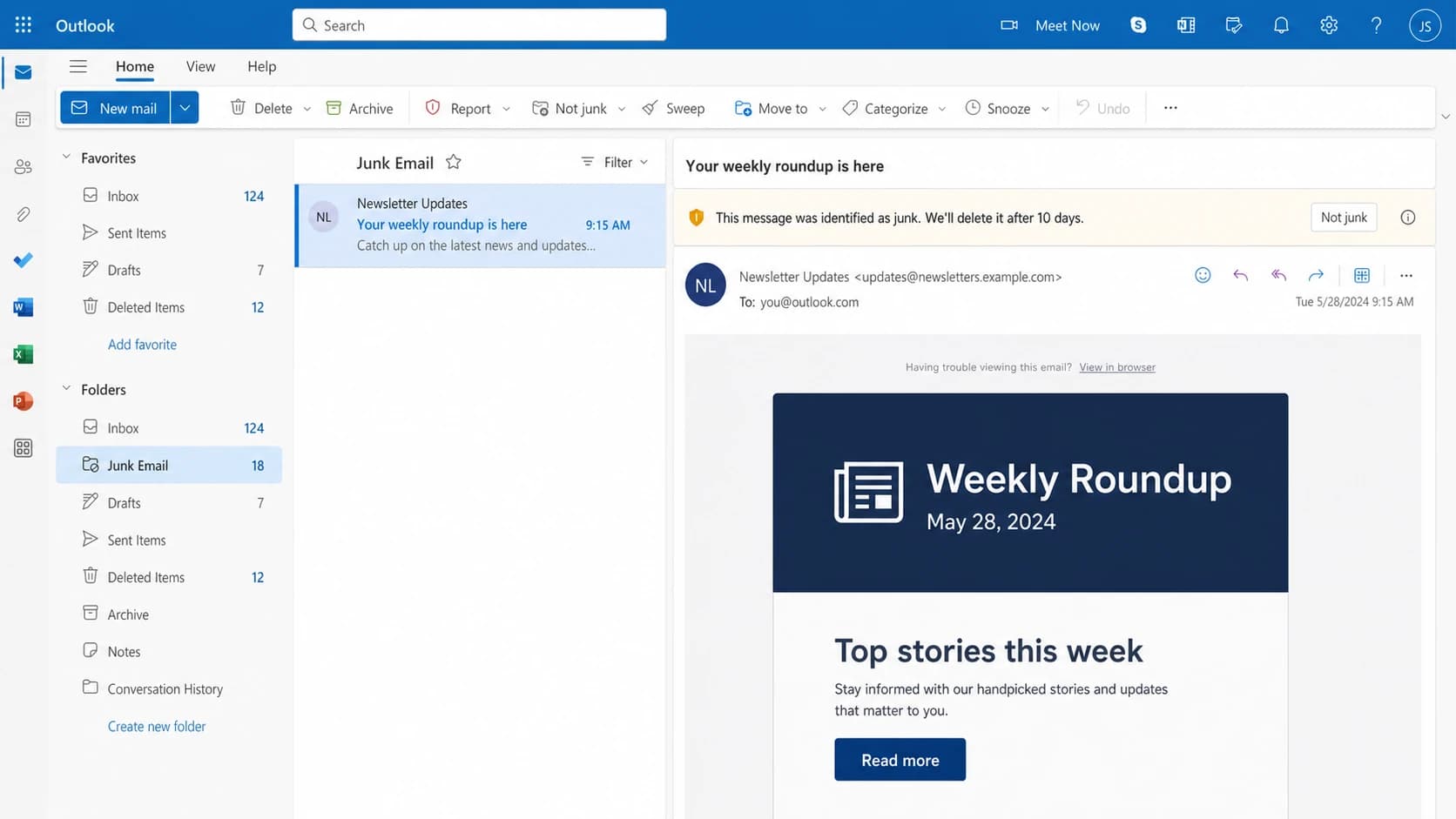The width and height of the screenshot is (1456, 819).
Task: Add a reaction with the smiley icon
Action: (x=1203, y=275)
